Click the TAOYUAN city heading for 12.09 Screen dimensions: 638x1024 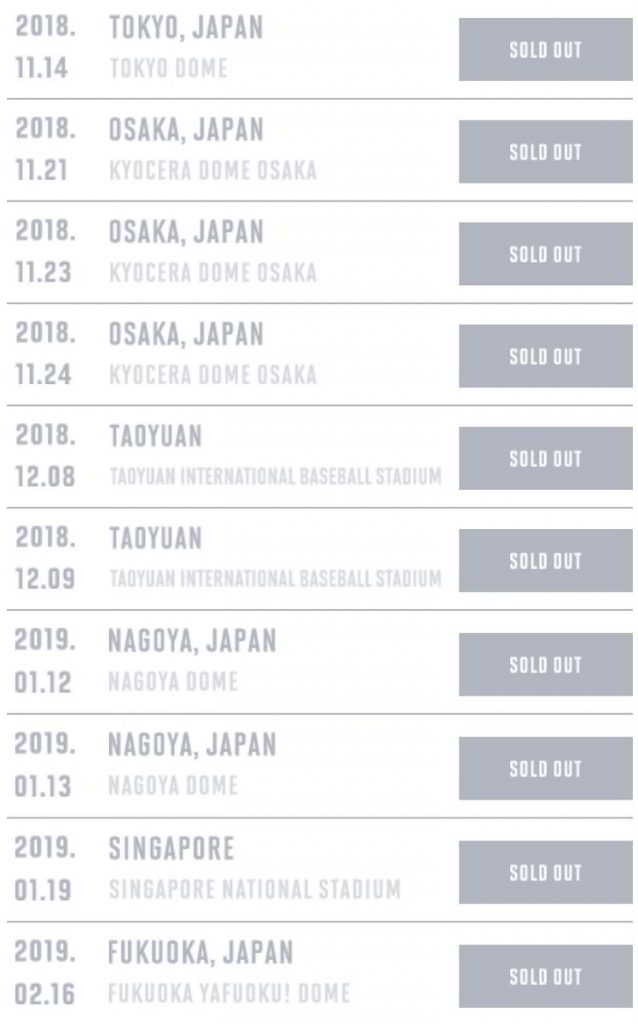(x=155, y=539)
